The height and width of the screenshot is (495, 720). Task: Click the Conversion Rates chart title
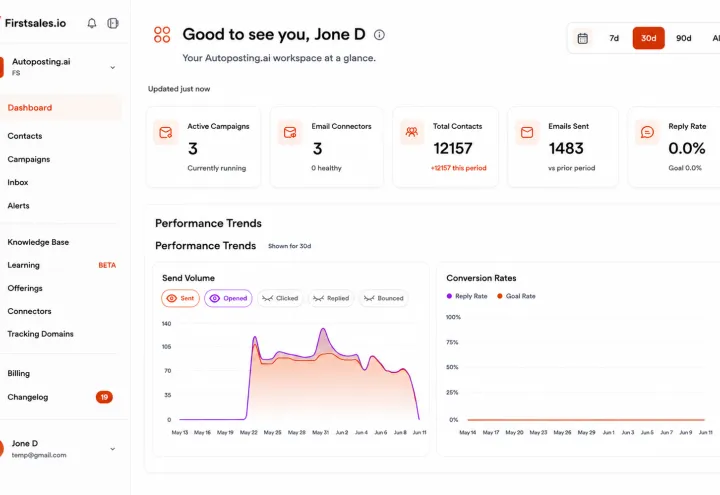(481, 278)
